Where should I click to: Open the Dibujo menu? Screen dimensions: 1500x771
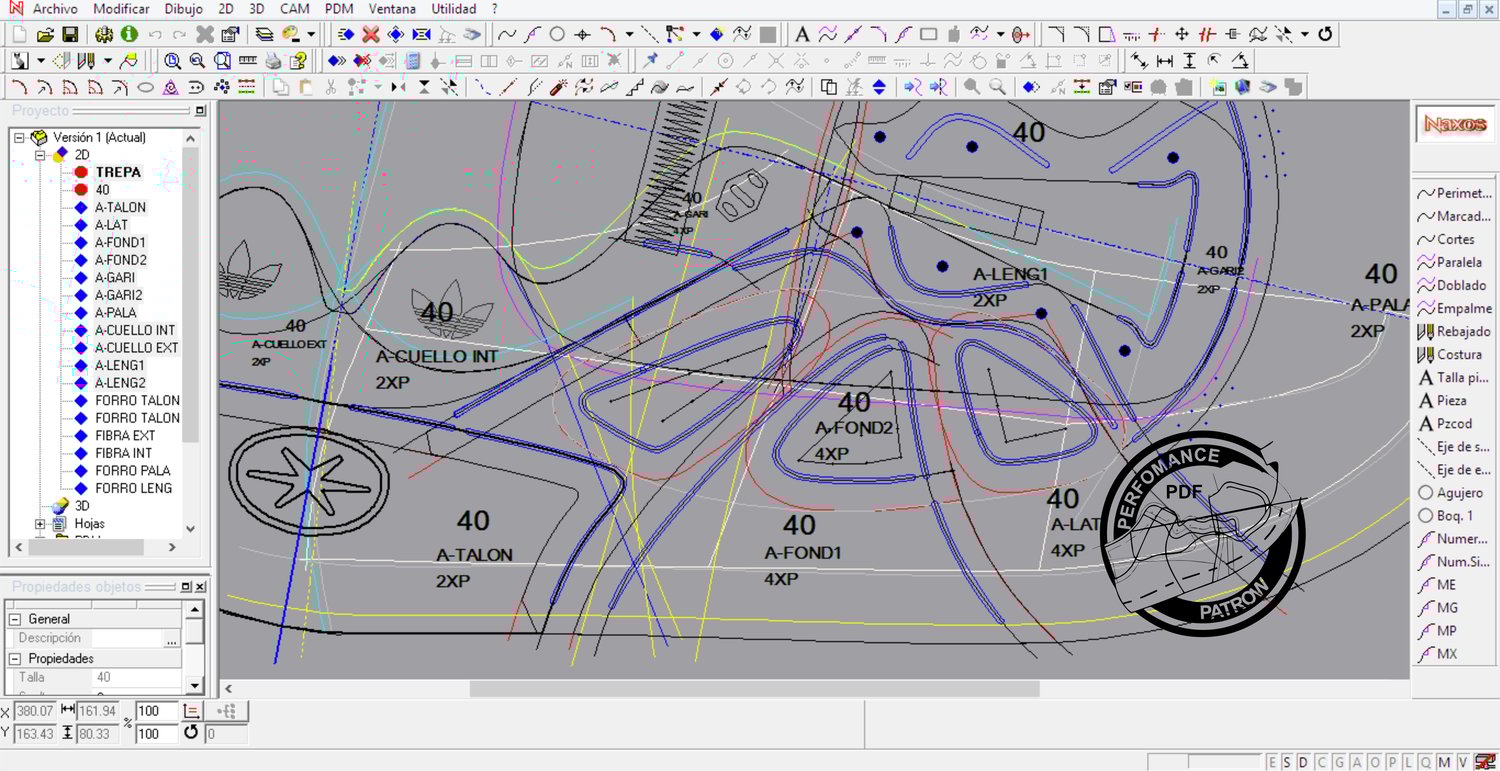pyautogui.click(x=183, y=9)
